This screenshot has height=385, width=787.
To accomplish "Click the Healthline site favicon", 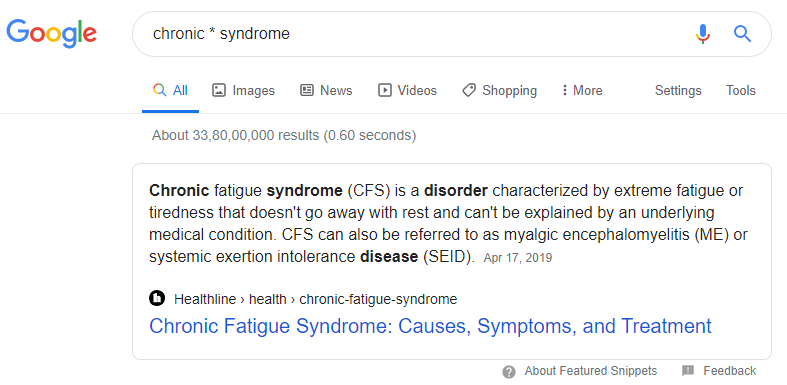I will pyautogui.click(x=157, y=298).
